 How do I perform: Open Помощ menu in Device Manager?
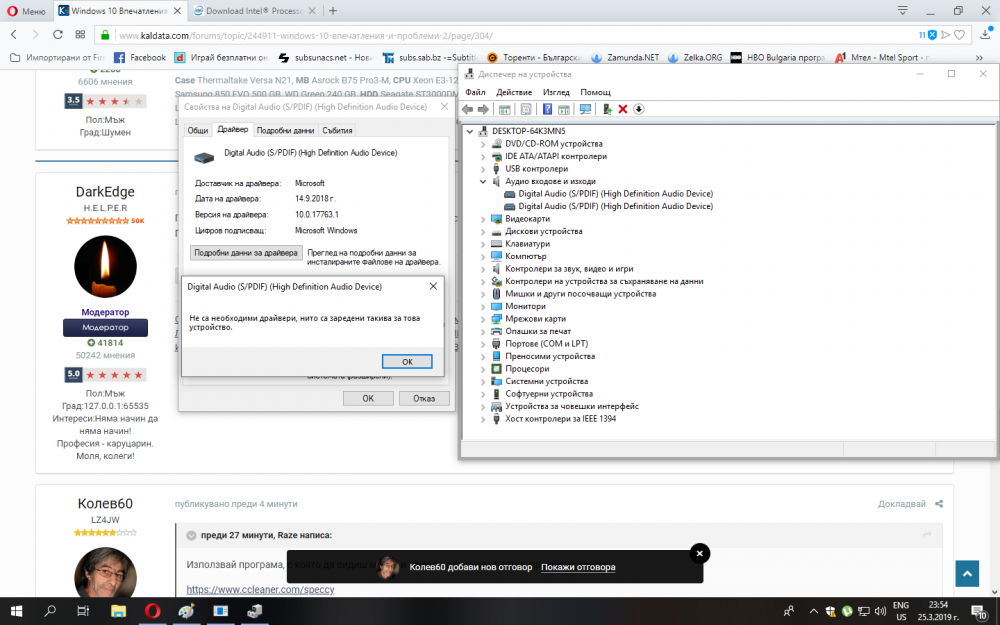[596, 92]
